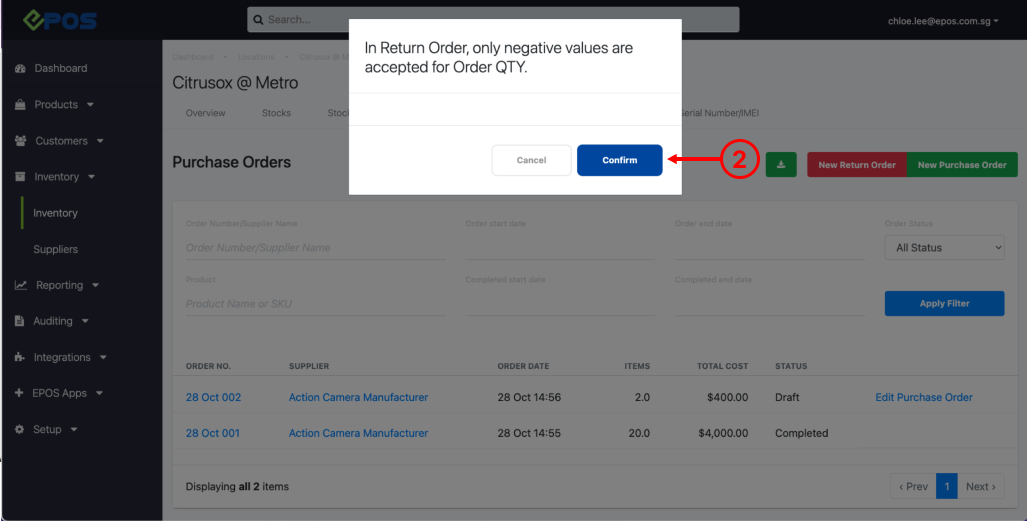Click the Next pagination button
Viewport: 1027px width, 521px height.
tap(980, 486)
